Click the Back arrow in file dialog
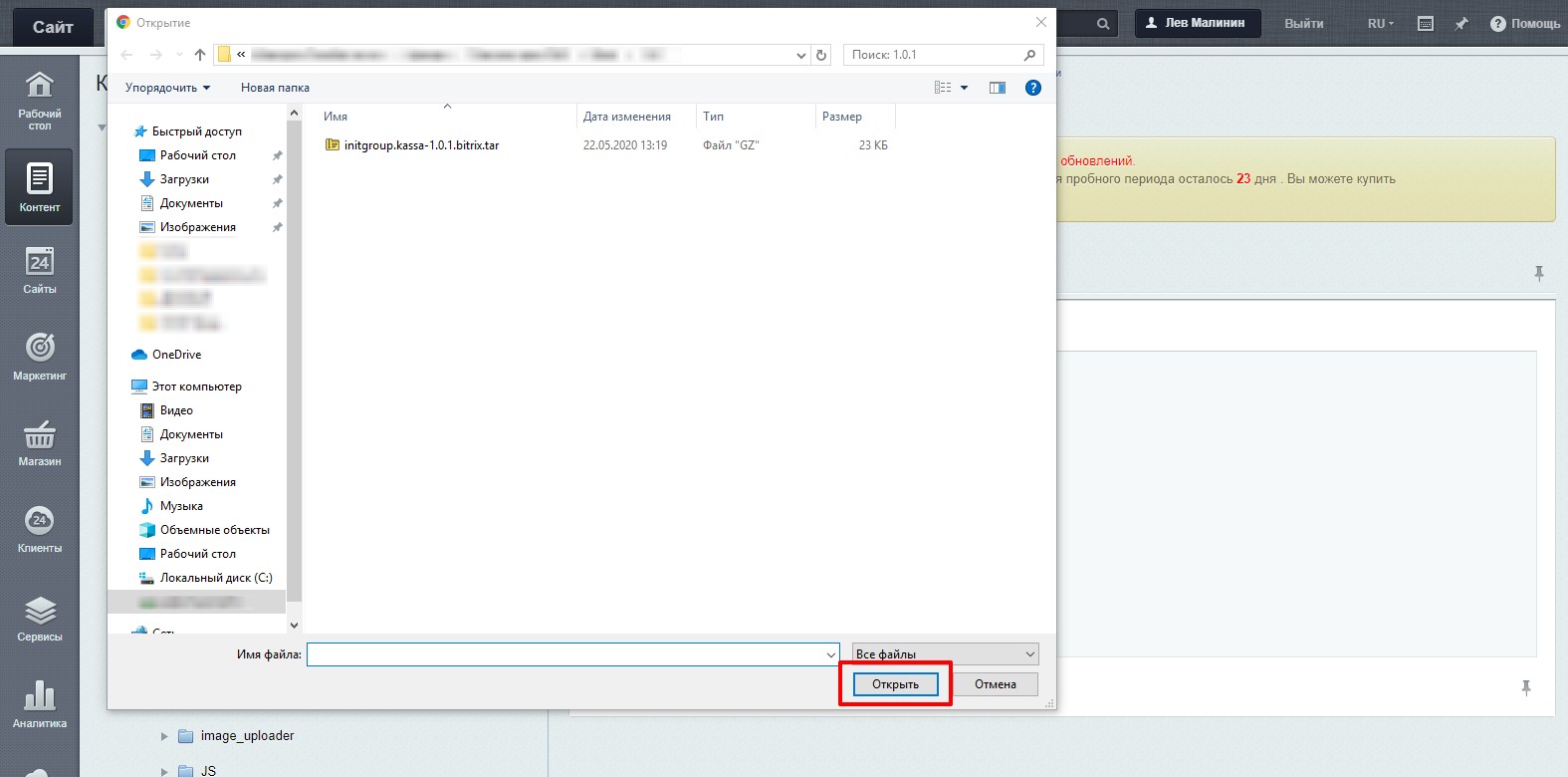This screenshot has height=777, width=1568. (126, 55)
